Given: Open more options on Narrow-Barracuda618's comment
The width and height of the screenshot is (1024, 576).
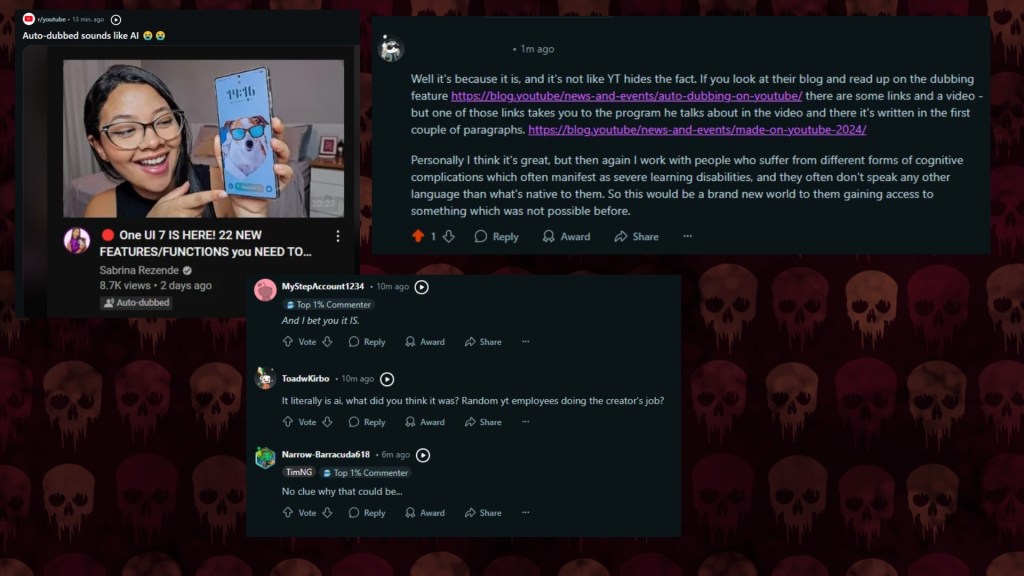Looking at the screenshot, I should pyautogui.click(x=526, y=513).
